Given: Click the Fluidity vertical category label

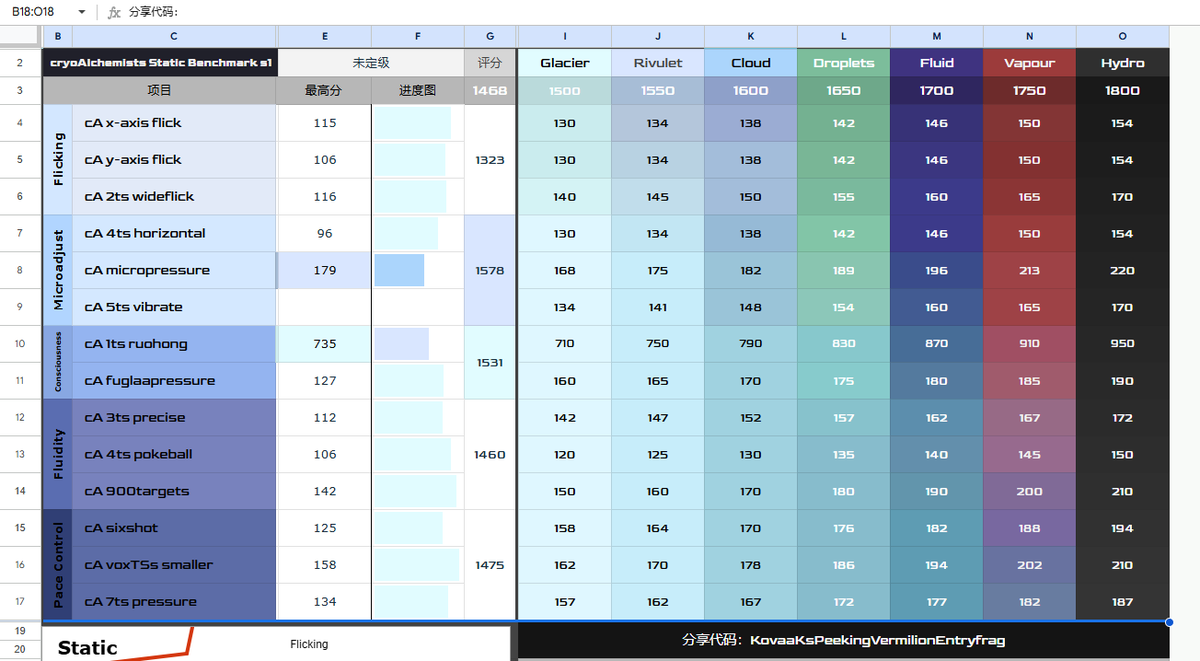Looking at the screenshot, I should coord(58,454).
